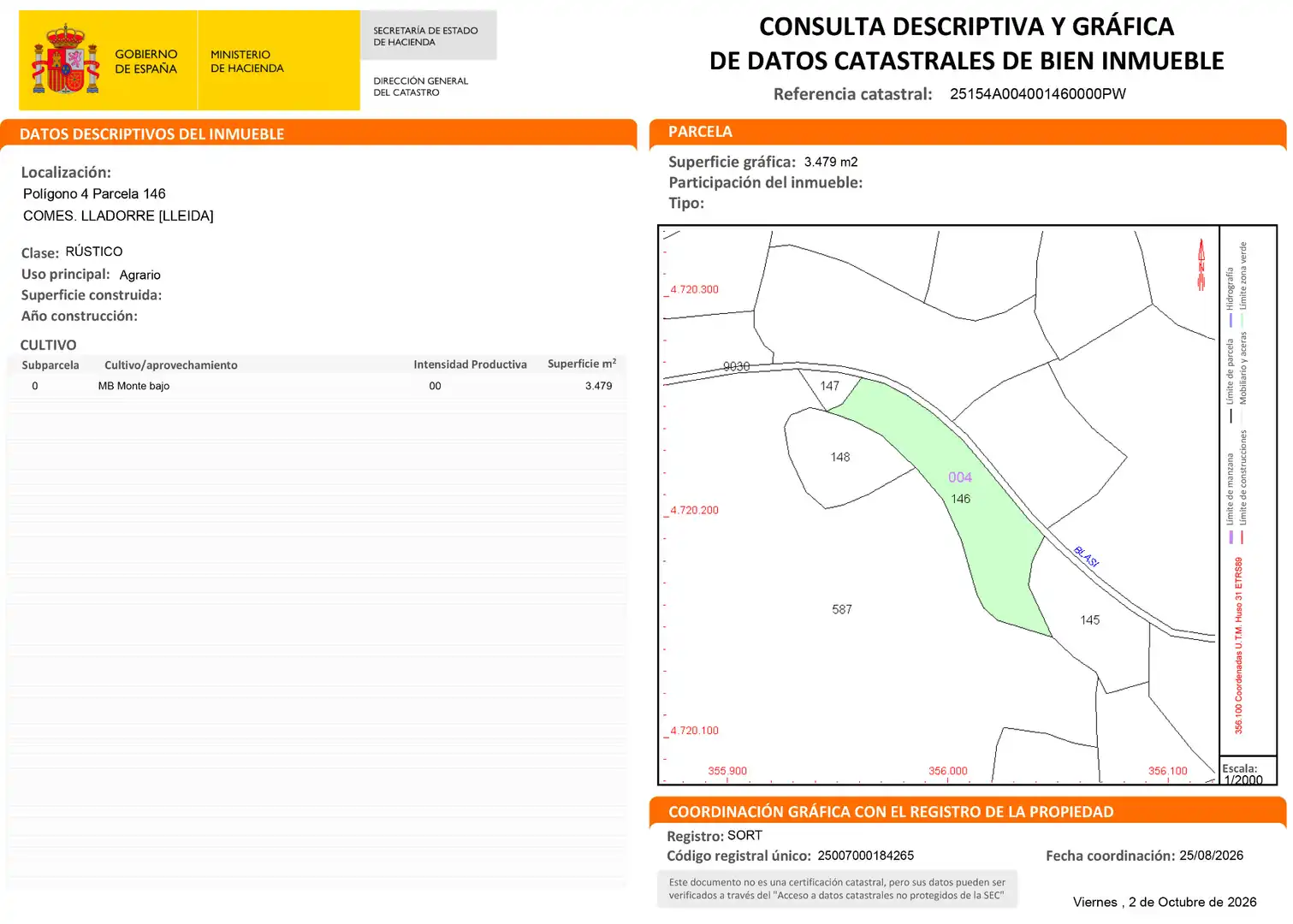This screenshot has height=924, width=1293.
Task: Click the 'Cultivo/aprovechamiento' column header
Action: (x=171, y=365)
